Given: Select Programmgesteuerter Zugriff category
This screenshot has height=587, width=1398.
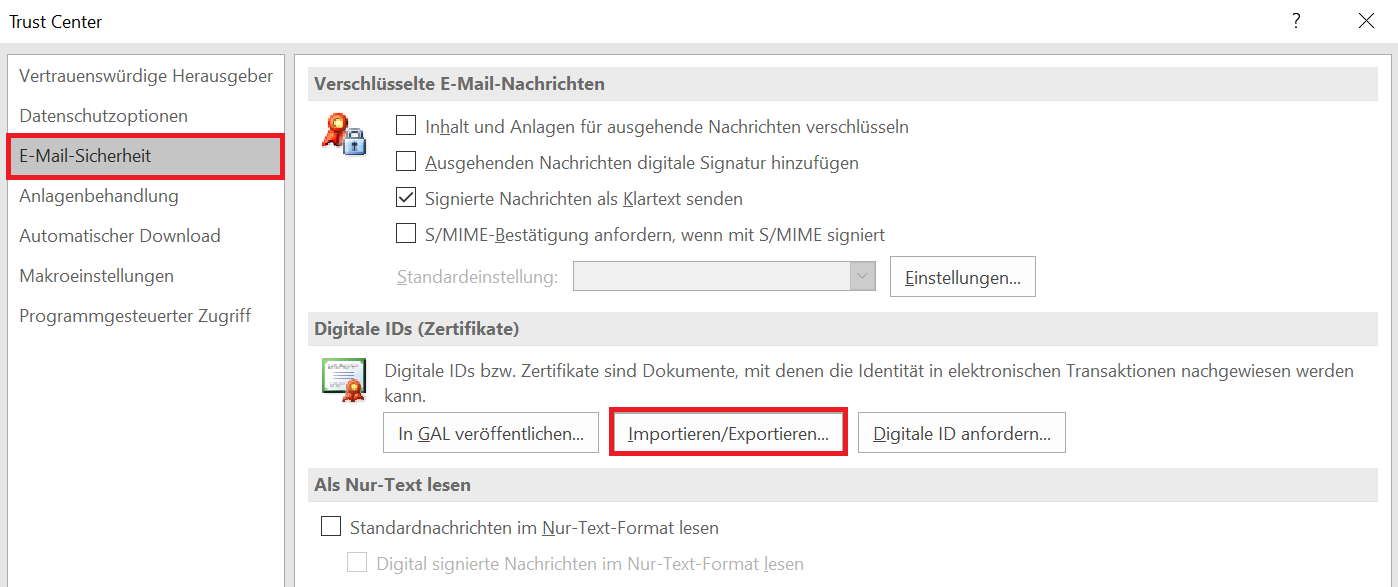Looking at the screenshot, I should pos(135,316).
